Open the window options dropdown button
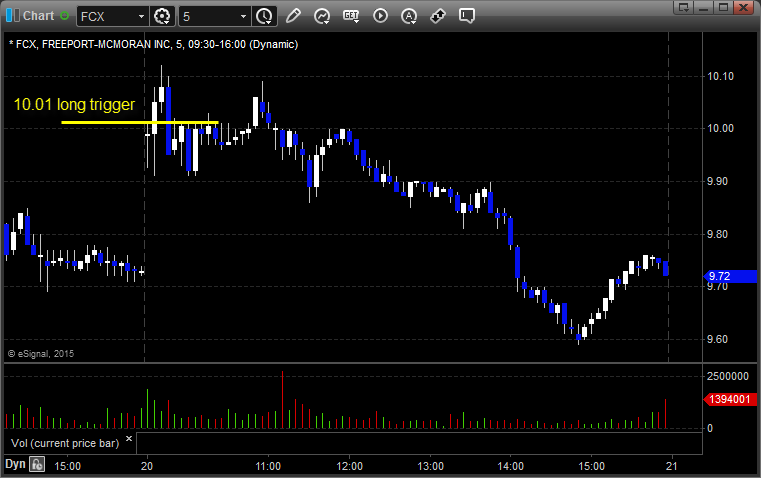Screen dimensions: 761x478 click(x=684, y=7)
